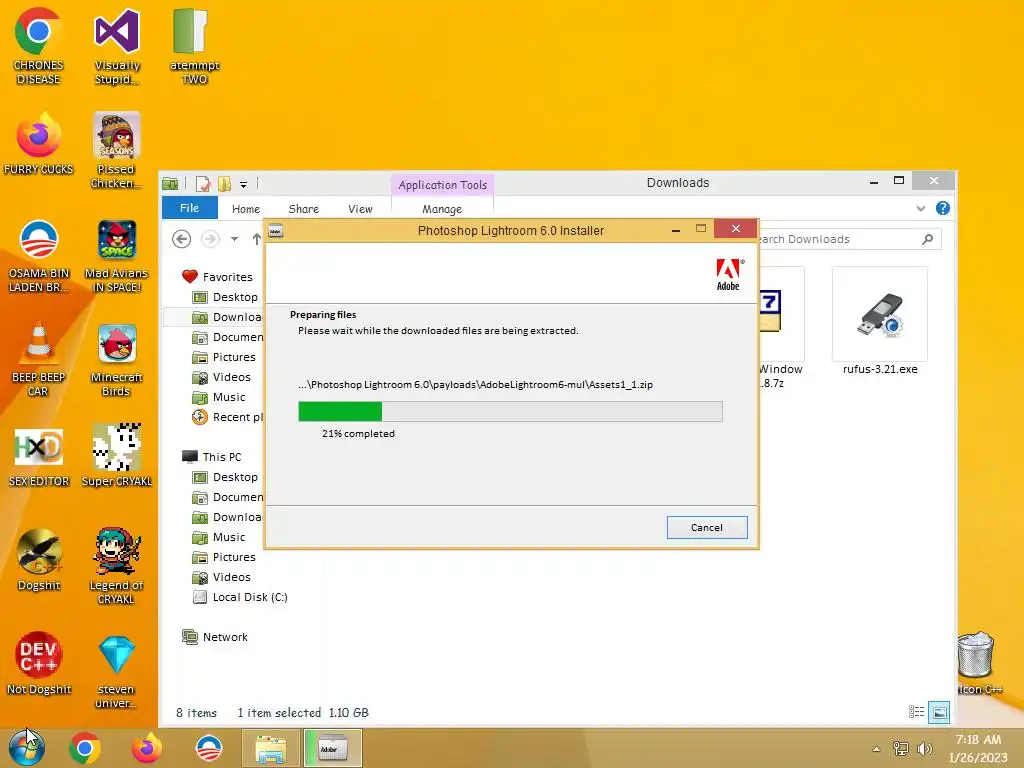Viewport: 1024px width, 768px height.
Task: Launch the Legend of CRYAKL desktop icon
Action: 116,566
